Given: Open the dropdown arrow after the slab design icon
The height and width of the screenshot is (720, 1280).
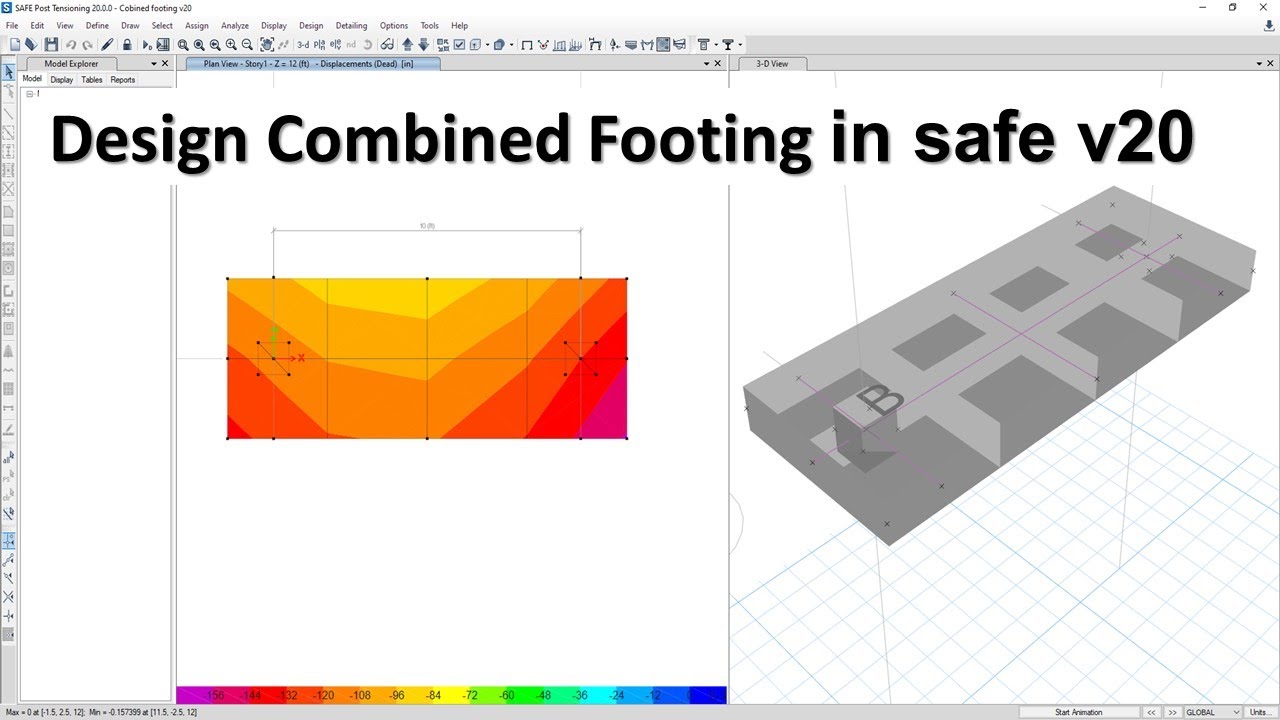Looking at the screenshot, I should (x=717, y=44).
